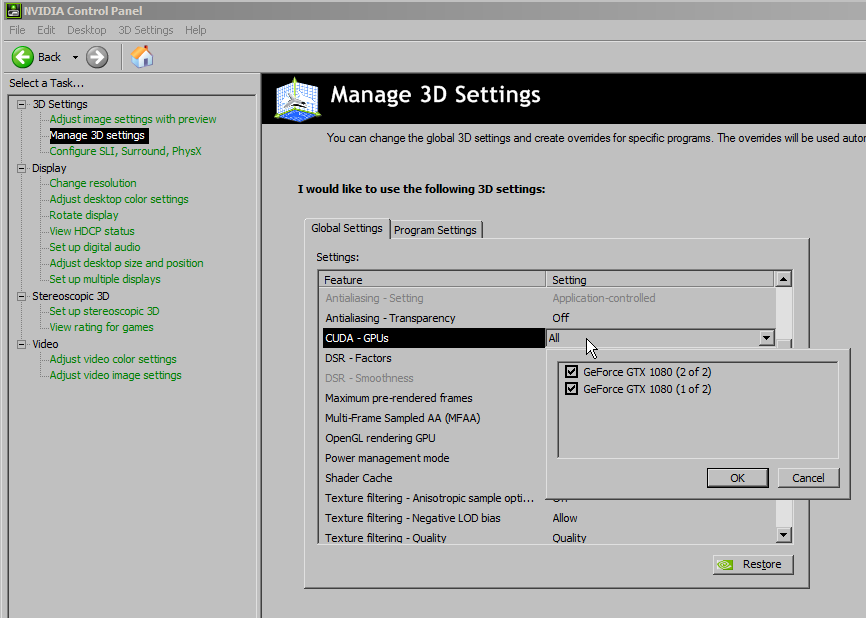Uncheck GeForce GTX 1080 (2 of 2)

coord(573,371)
